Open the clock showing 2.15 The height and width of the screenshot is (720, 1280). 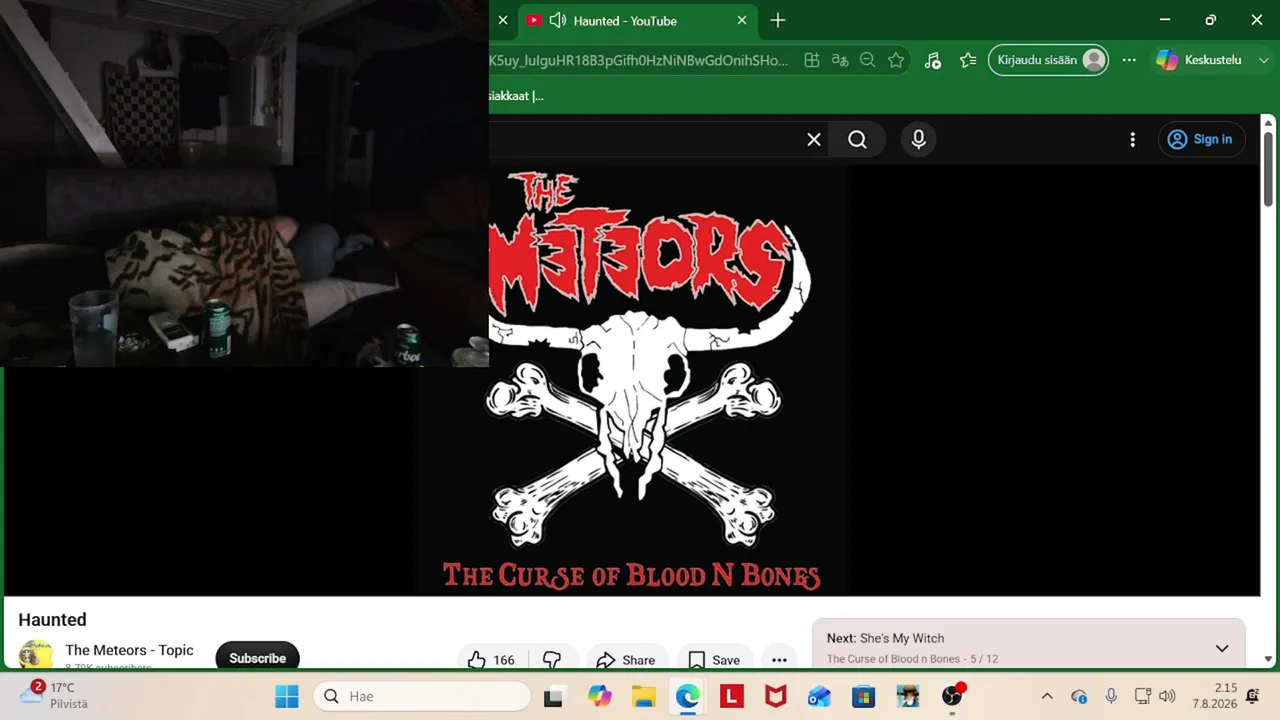1214,696
